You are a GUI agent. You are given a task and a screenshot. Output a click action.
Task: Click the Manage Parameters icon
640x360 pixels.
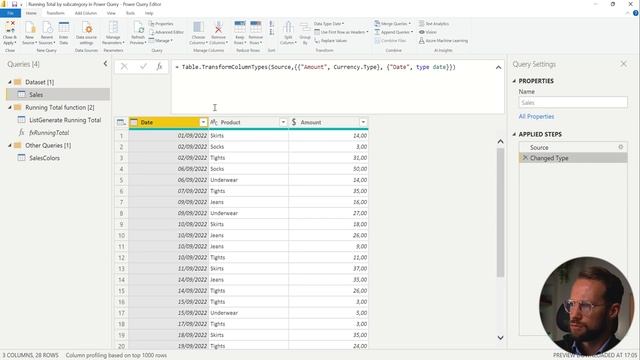[113, 28]
